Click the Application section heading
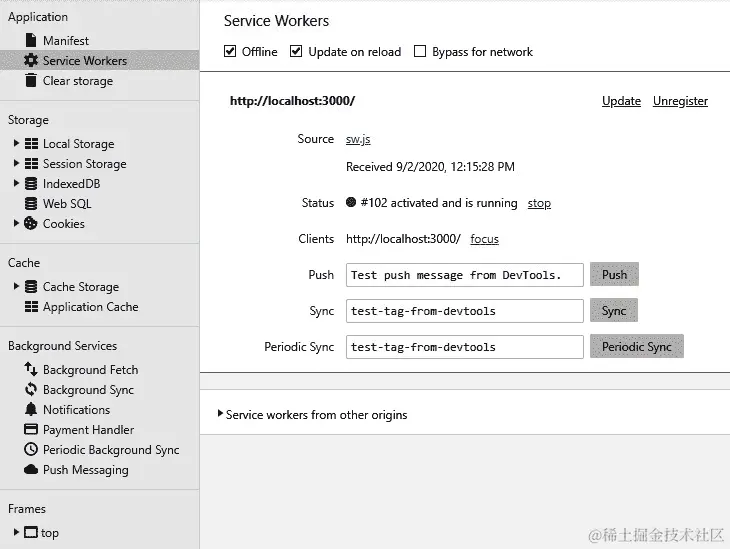Screen dimensions: 730x549 click(x=38, y=17)
